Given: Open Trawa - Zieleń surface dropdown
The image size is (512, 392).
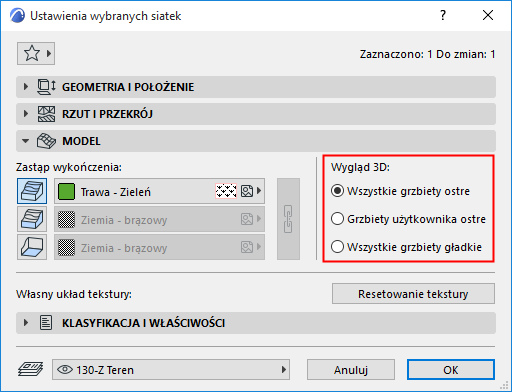Looking at the screenshot, I should 159,191.
